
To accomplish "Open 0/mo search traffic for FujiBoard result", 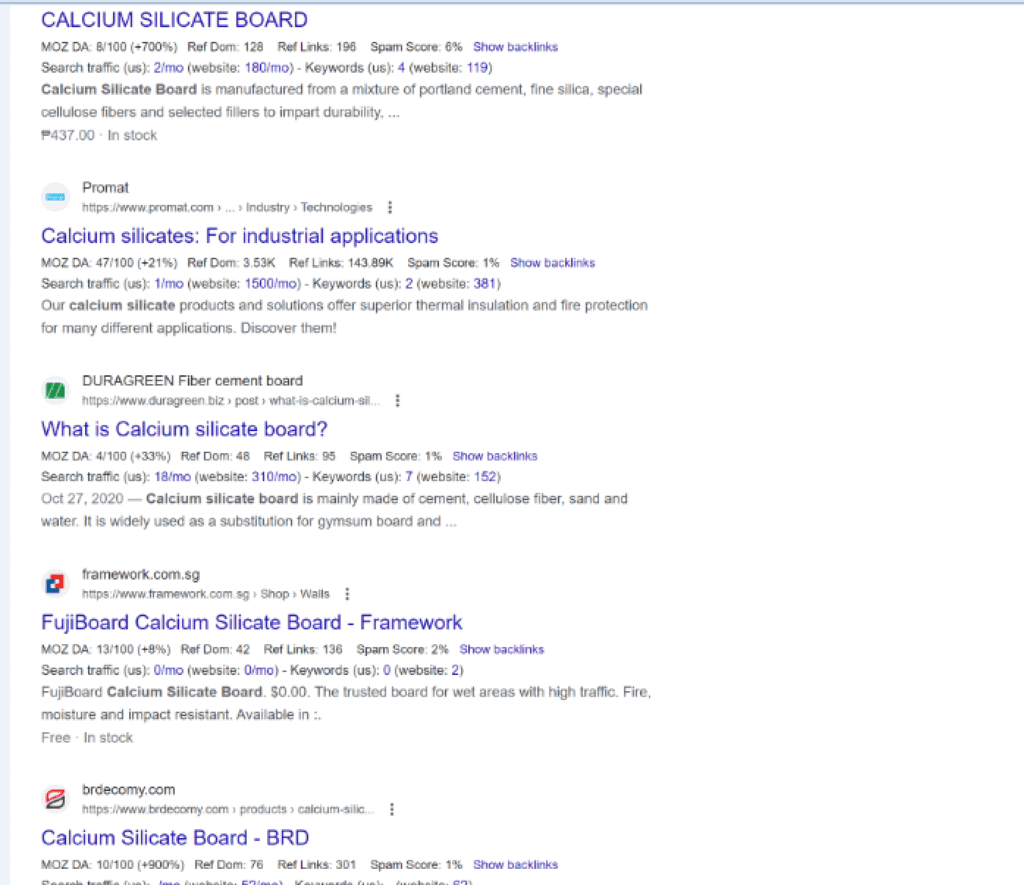I will pos(168,670).
